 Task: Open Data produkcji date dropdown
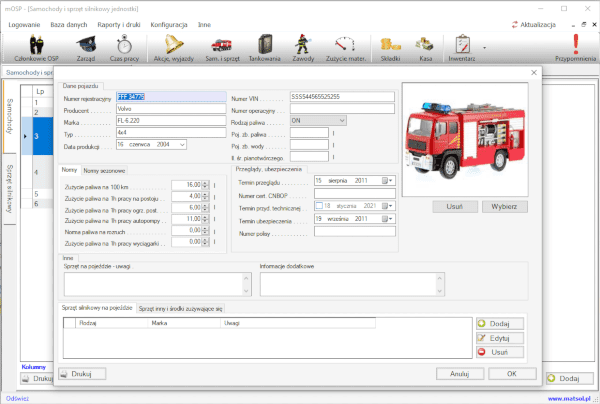click(182, 145)
